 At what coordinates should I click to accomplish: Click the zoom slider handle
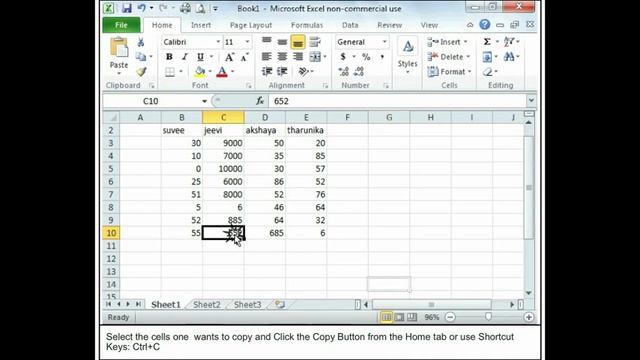488,317
